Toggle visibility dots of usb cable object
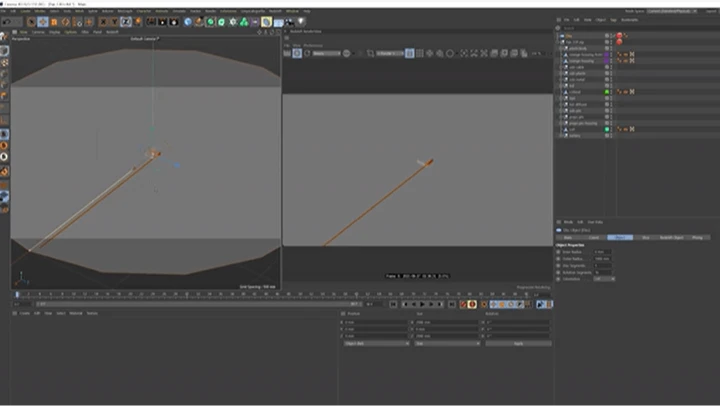Screen dimensions: 720x406 [x=612, y=67]
